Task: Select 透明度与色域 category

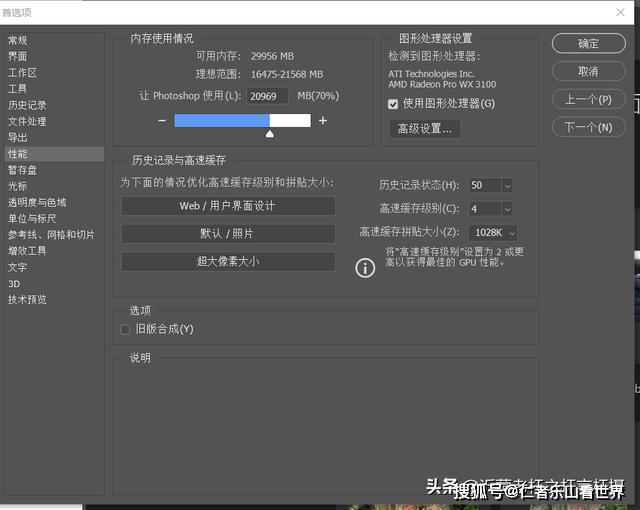Action: coord(37,202)
